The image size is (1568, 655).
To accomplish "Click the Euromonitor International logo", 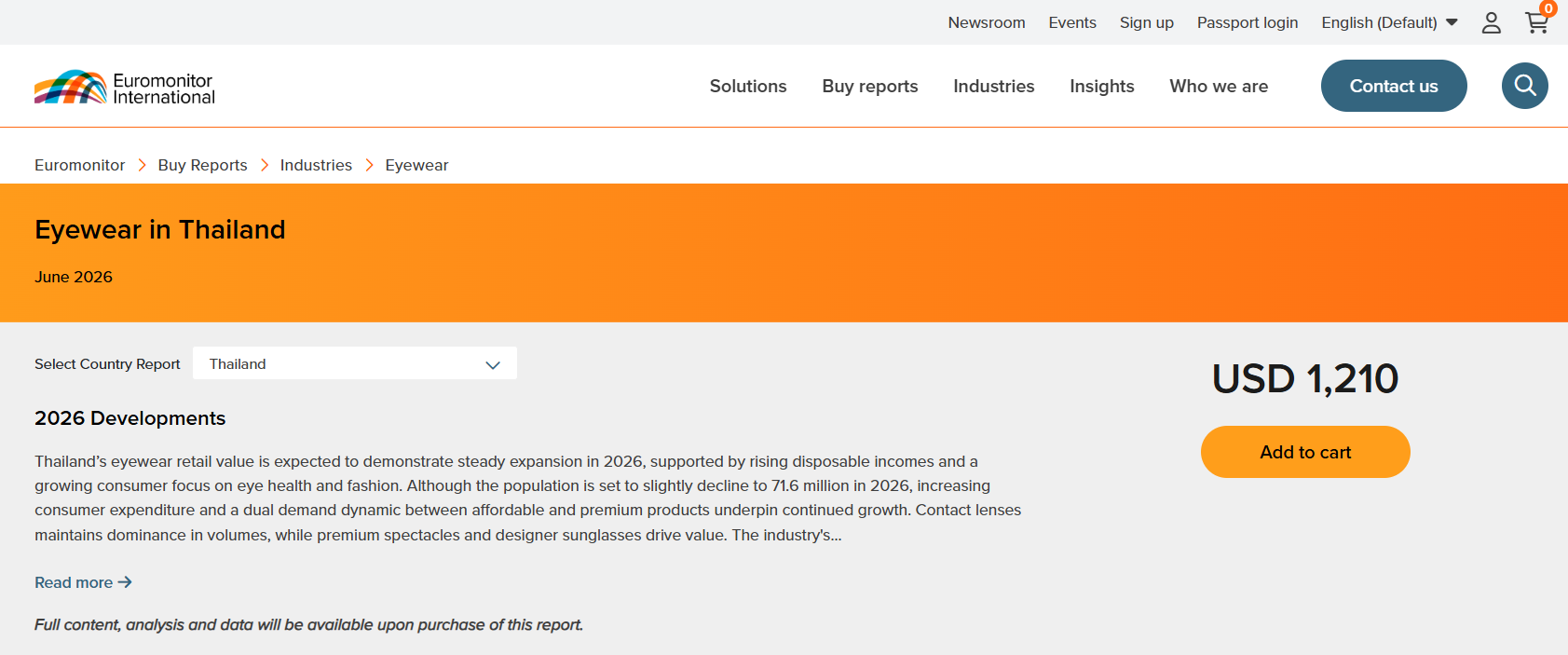I will (x=125, y=88).
